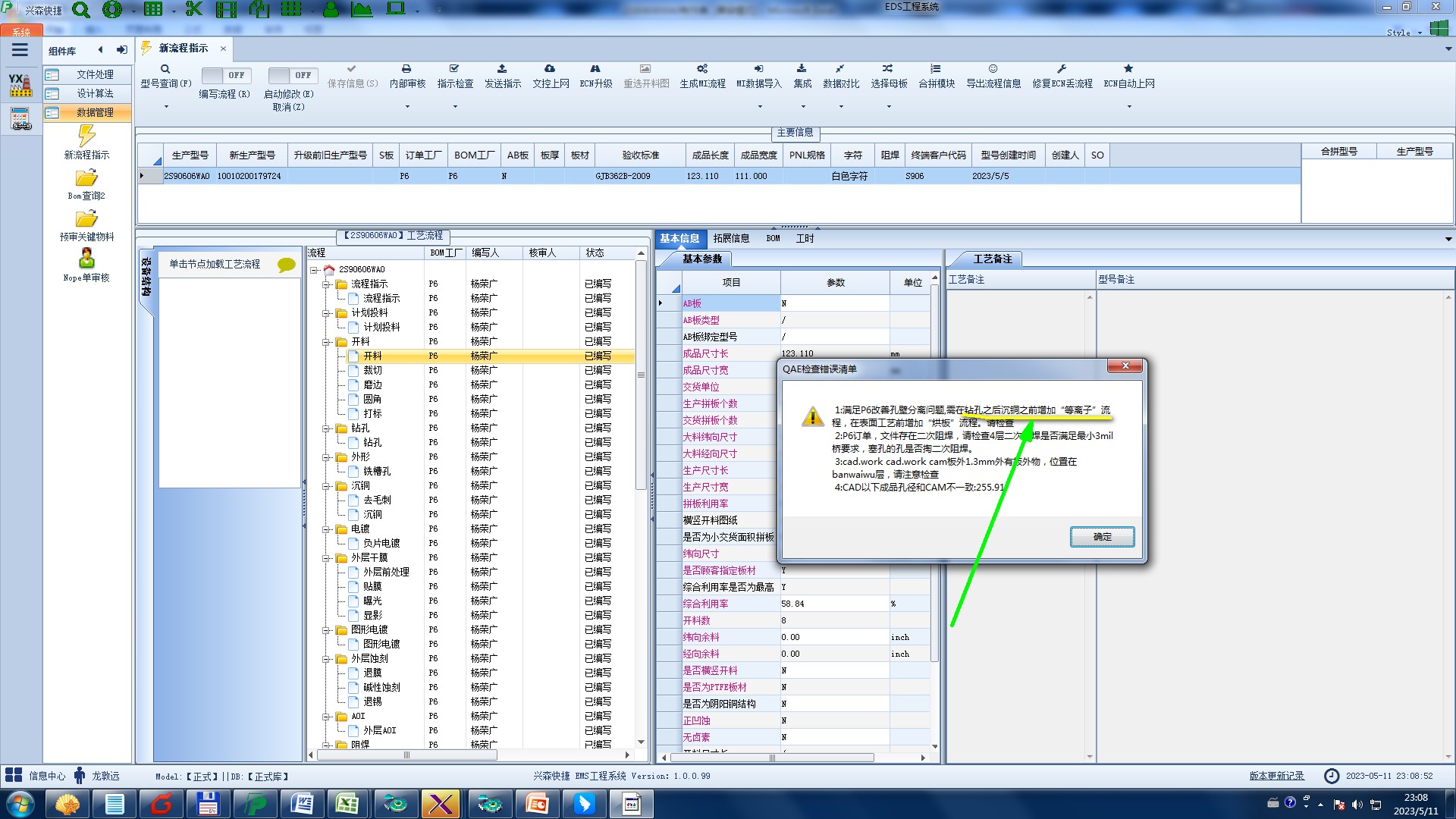Collapse the 开料 folder node

(x=326, y=342)
